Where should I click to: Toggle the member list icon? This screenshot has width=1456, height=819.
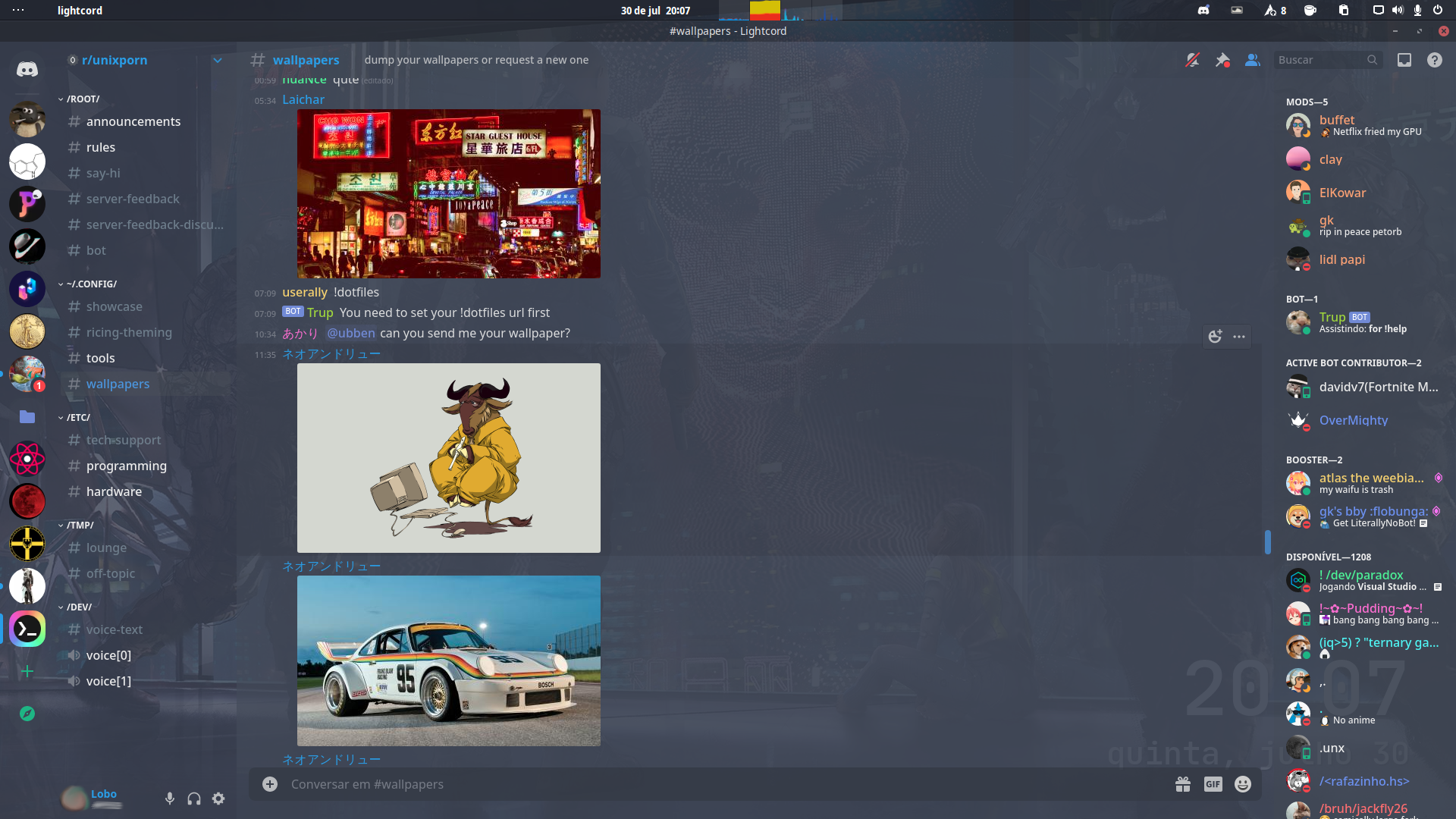pyautogui.click(x=1252, y=60)
